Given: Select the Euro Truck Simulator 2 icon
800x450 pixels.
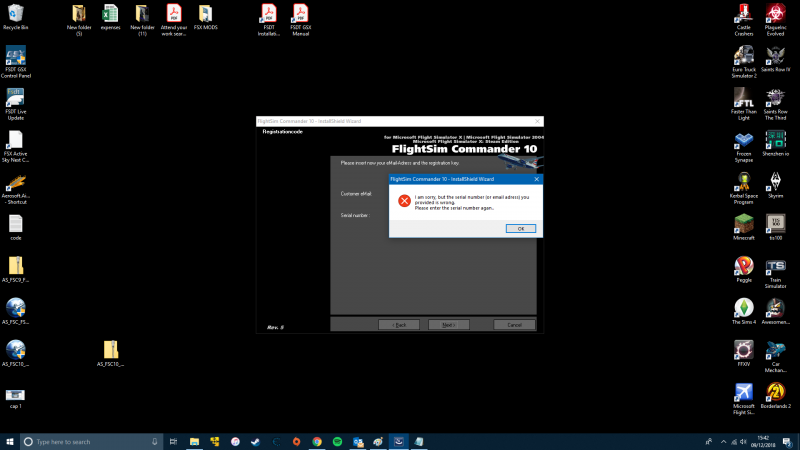Looking at the screenshot, I should tap(743, 62).
